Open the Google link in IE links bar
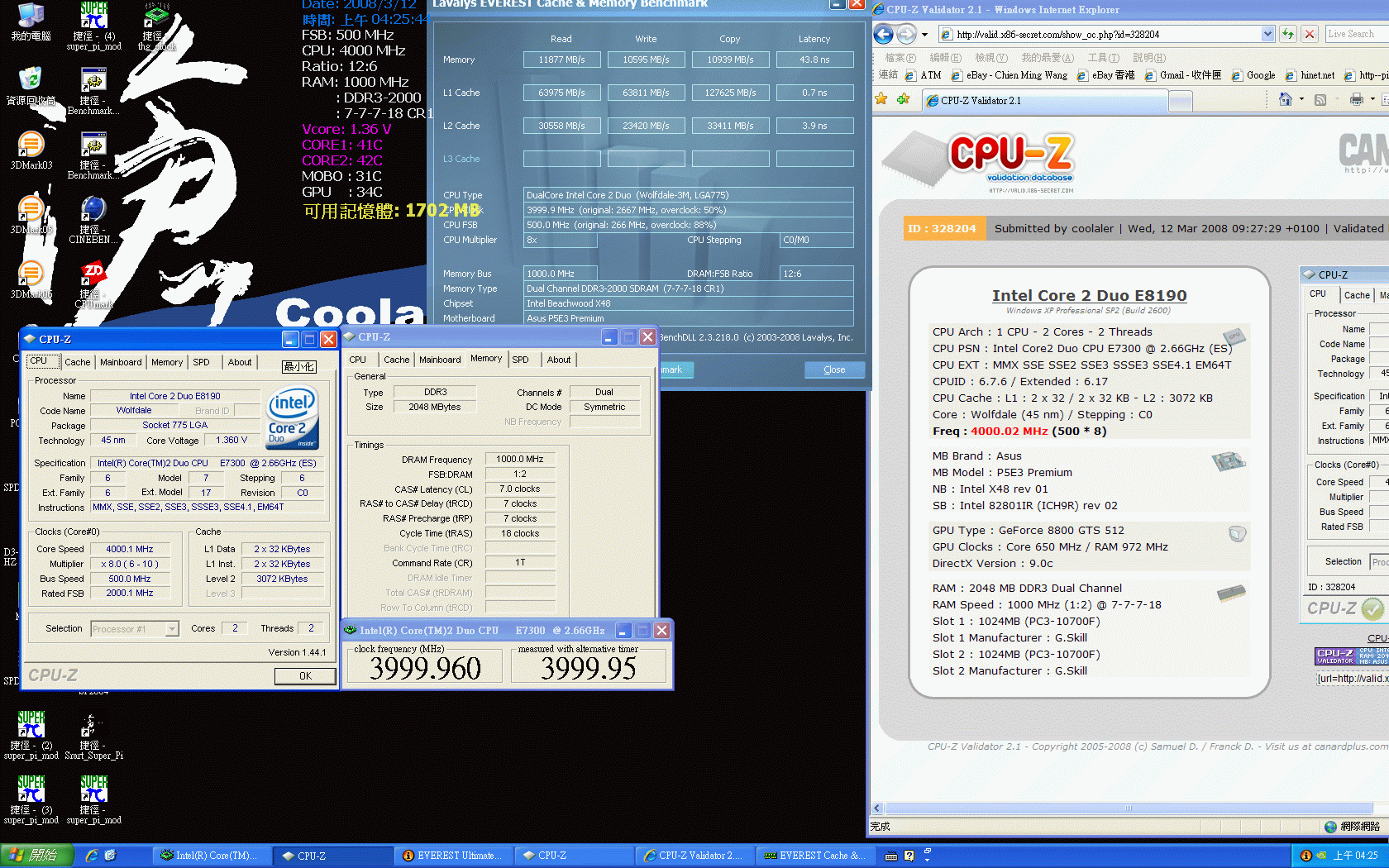Screen dimensions: 1389x868 tap(1253, 75)
